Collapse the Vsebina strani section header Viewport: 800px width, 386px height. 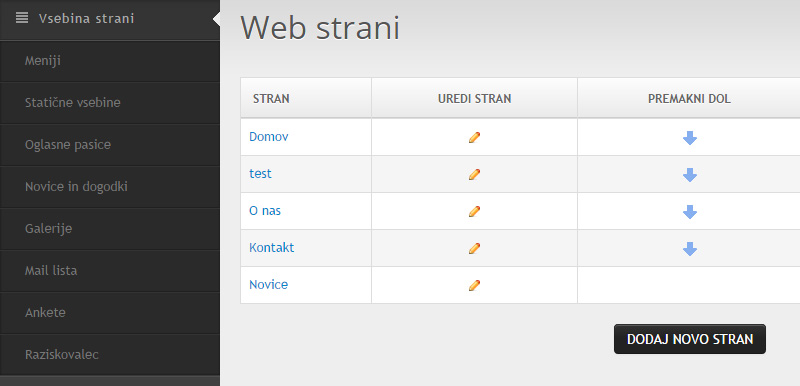pos(110,19)
